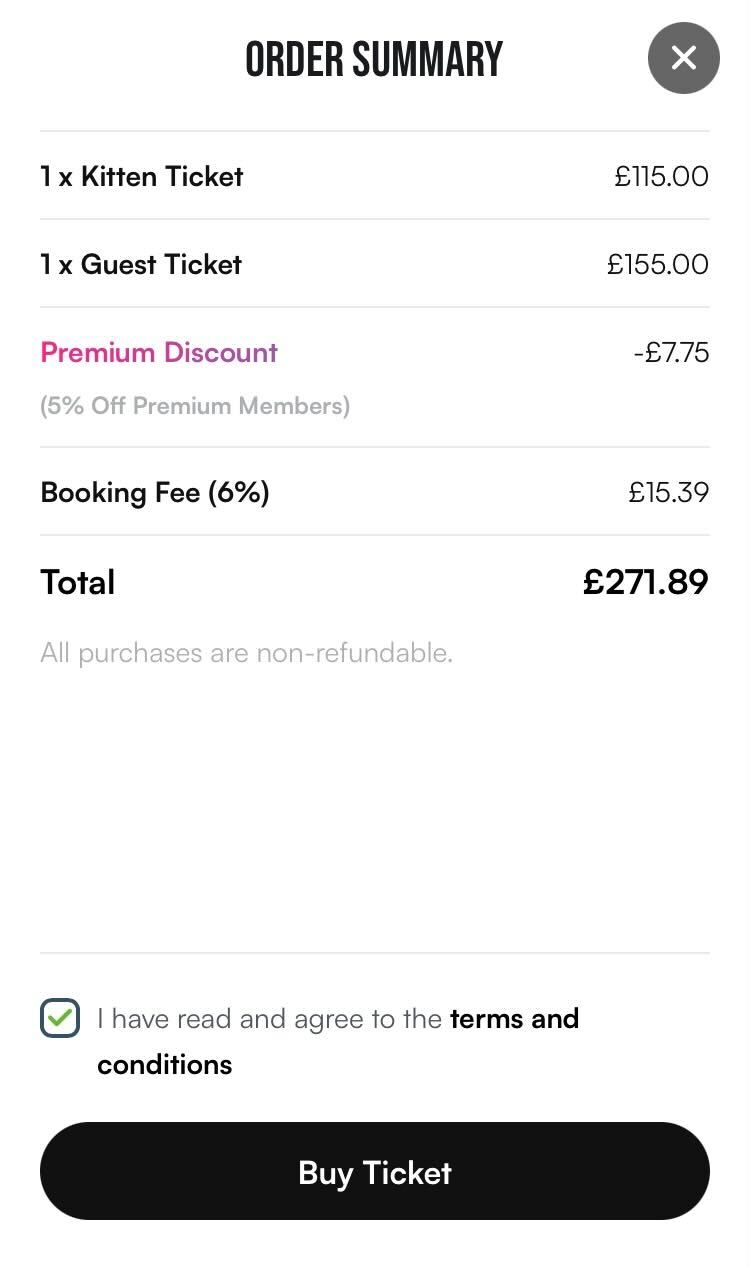Click the non-refundable purchases notice

pos(246,653)
